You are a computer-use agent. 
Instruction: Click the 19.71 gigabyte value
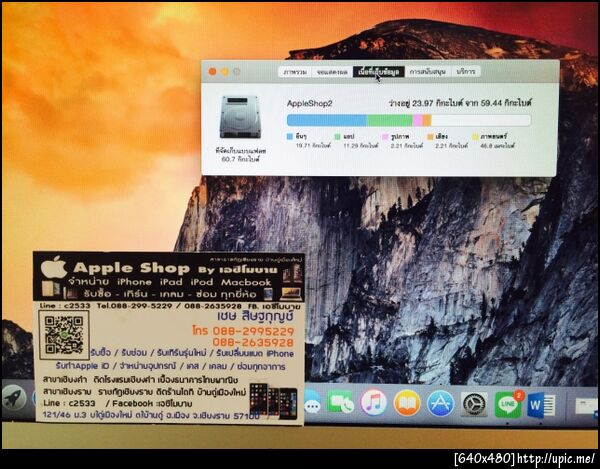(313, 146)
